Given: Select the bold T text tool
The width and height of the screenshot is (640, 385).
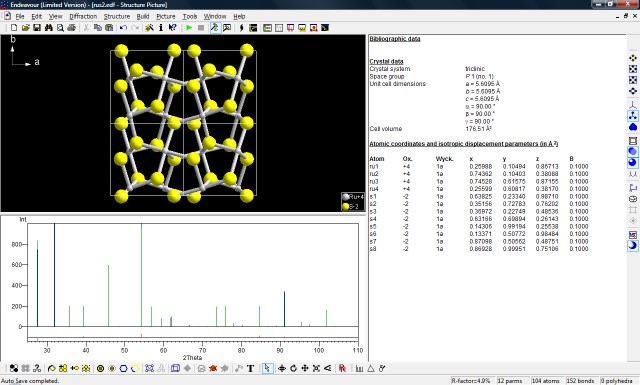Looking at the screenshot, I should pos(251,368).
